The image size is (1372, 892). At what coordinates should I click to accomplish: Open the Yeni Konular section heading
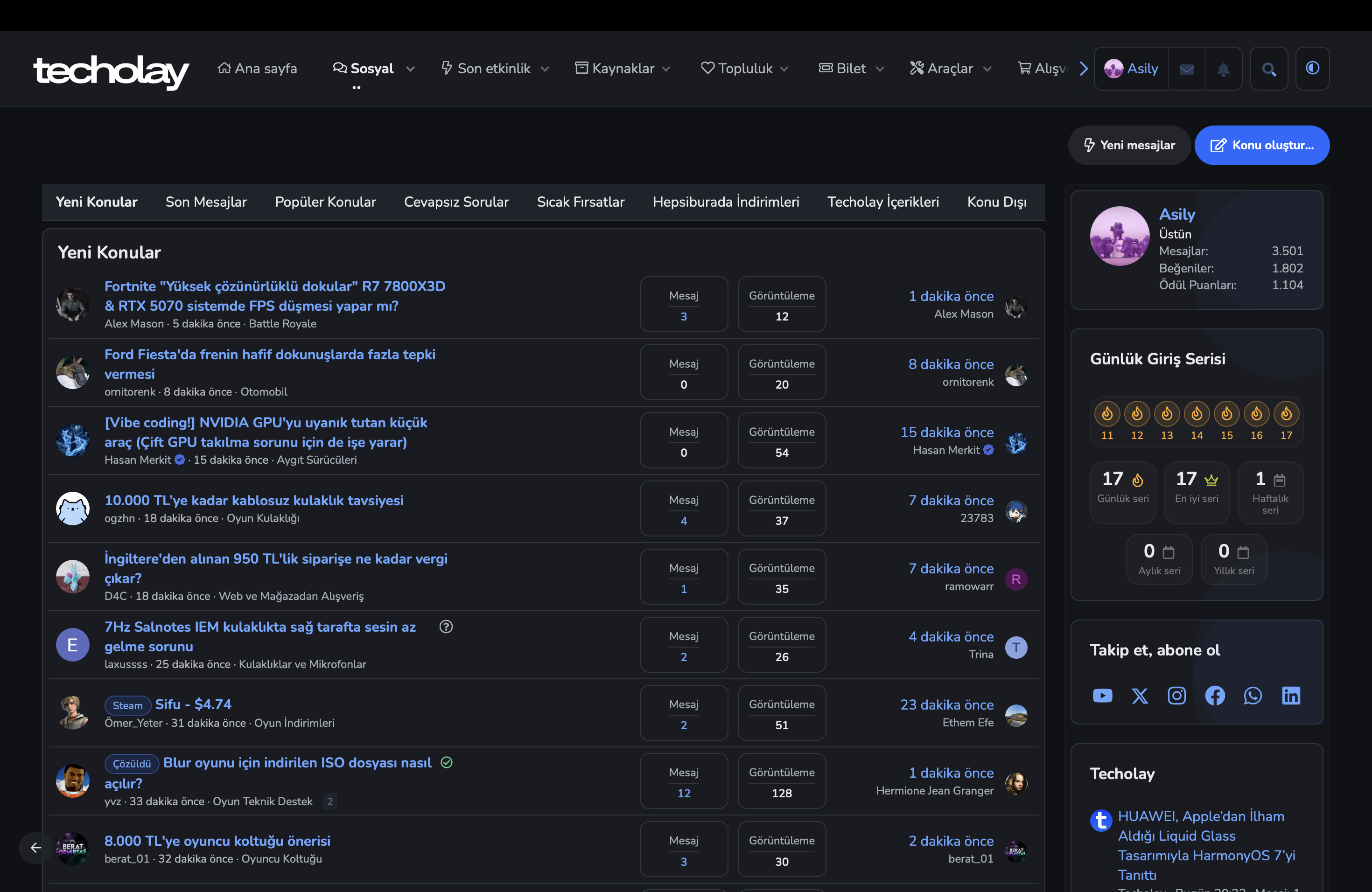point(109,252)
